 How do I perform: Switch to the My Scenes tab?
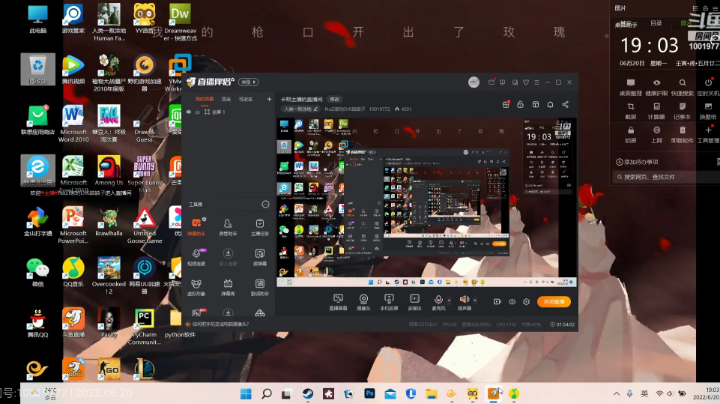pyautogui.click(x=204, y=99)
